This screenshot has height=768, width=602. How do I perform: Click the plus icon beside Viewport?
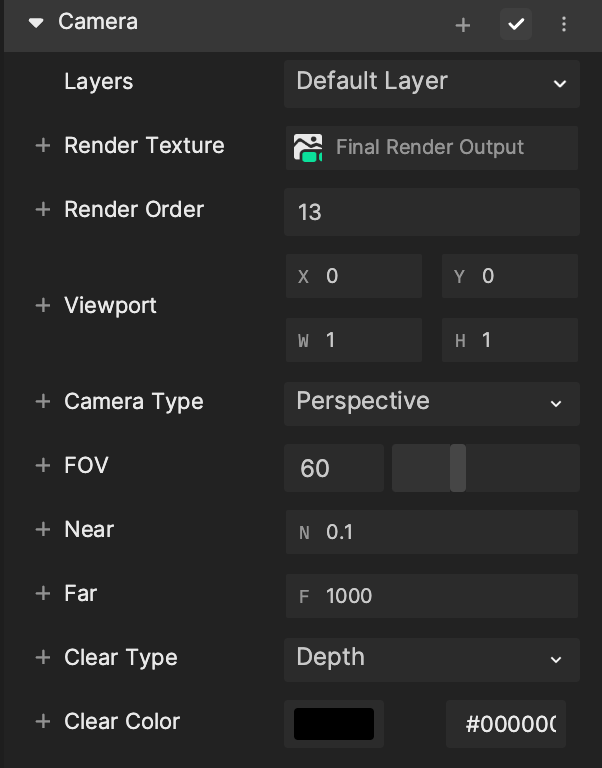click(x=43, y=306)
